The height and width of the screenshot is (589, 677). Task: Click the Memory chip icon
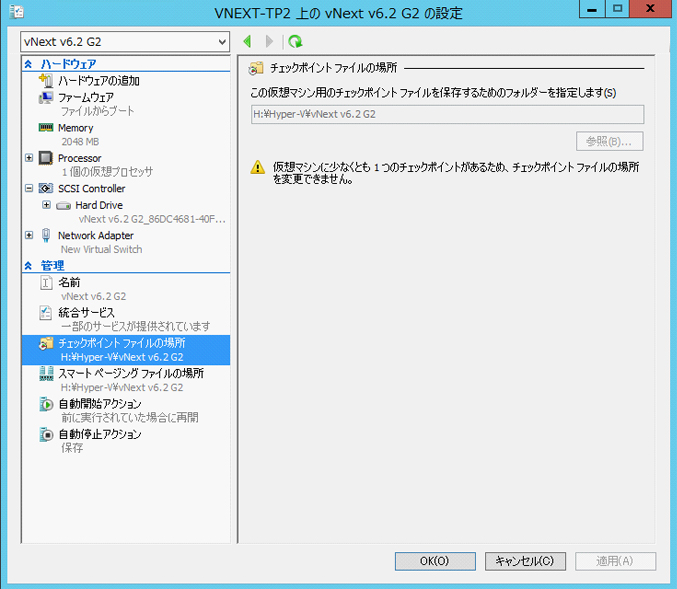coord(46,127)
